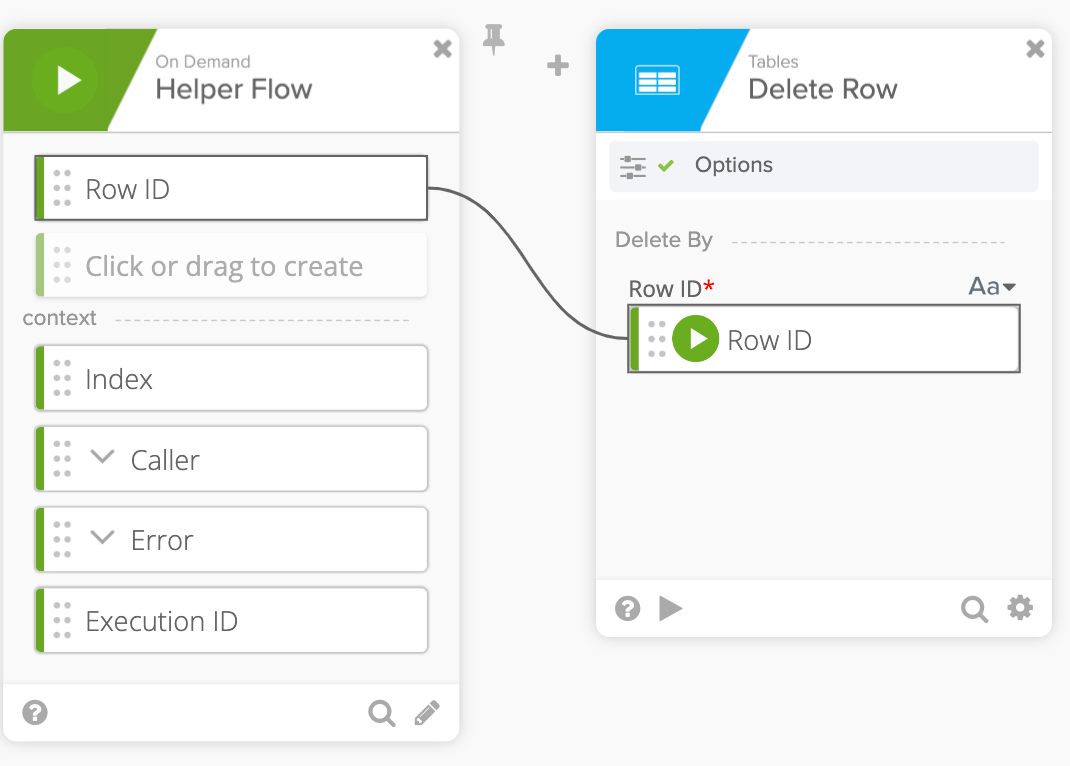
Task: Open the gear settings on Delete Row
Action: pyautogui.click(x=1020, y=608)
